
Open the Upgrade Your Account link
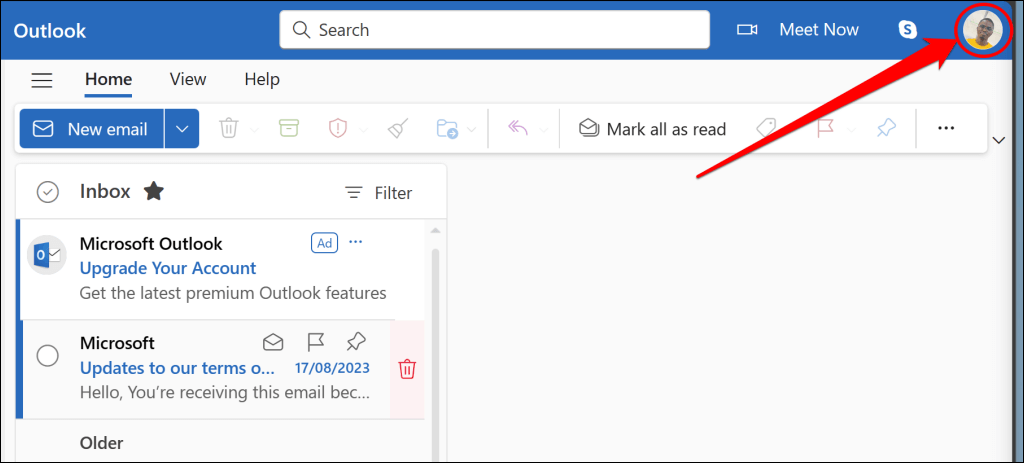(168, 268)
